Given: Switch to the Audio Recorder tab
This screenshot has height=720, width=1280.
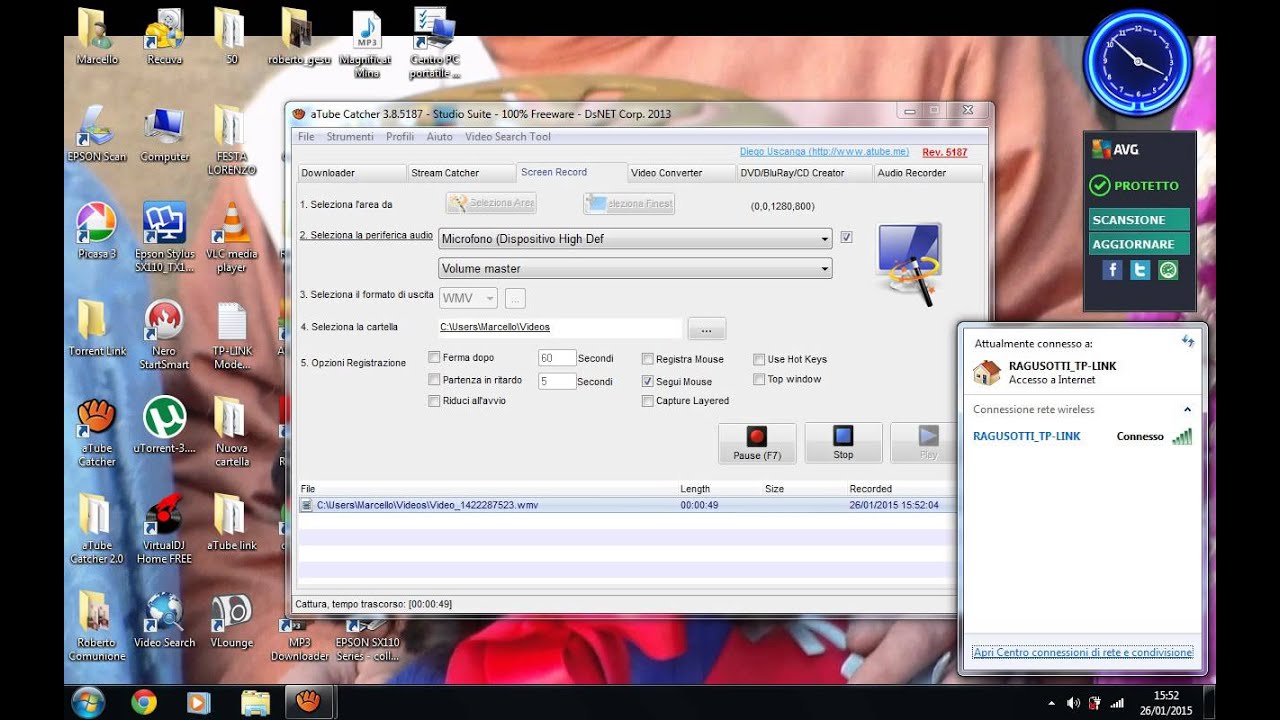Looking at the screenshot, I should [927, 173].
